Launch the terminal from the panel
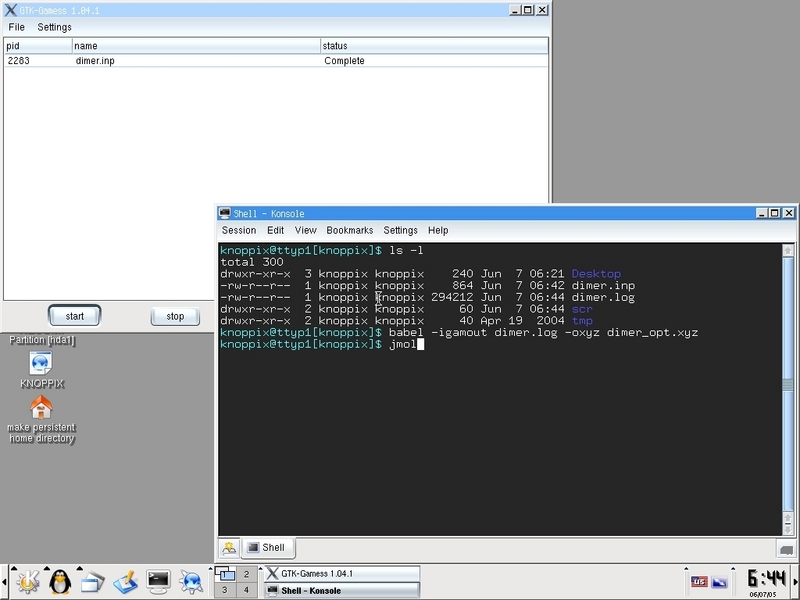This screenshot has height=600, width=800. 157,580
